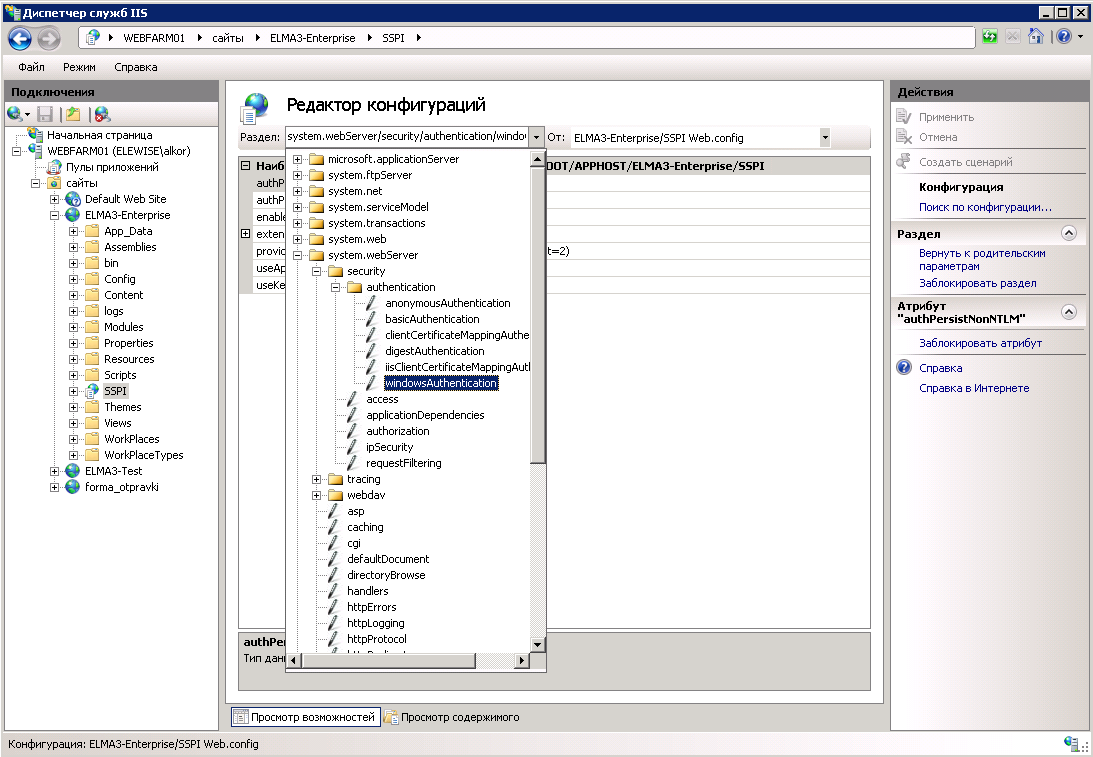
Task: Click the dropdown list's horizontal scrollbar right arrow
Action: click(x=521, y=661)
